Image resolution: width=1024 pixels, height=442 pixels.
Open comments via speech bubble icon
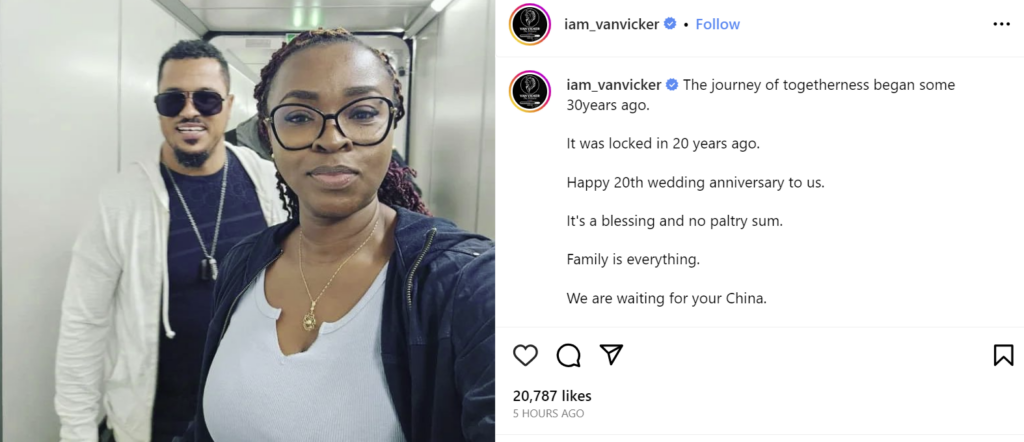pyautogui.click(x=568, y=355)
